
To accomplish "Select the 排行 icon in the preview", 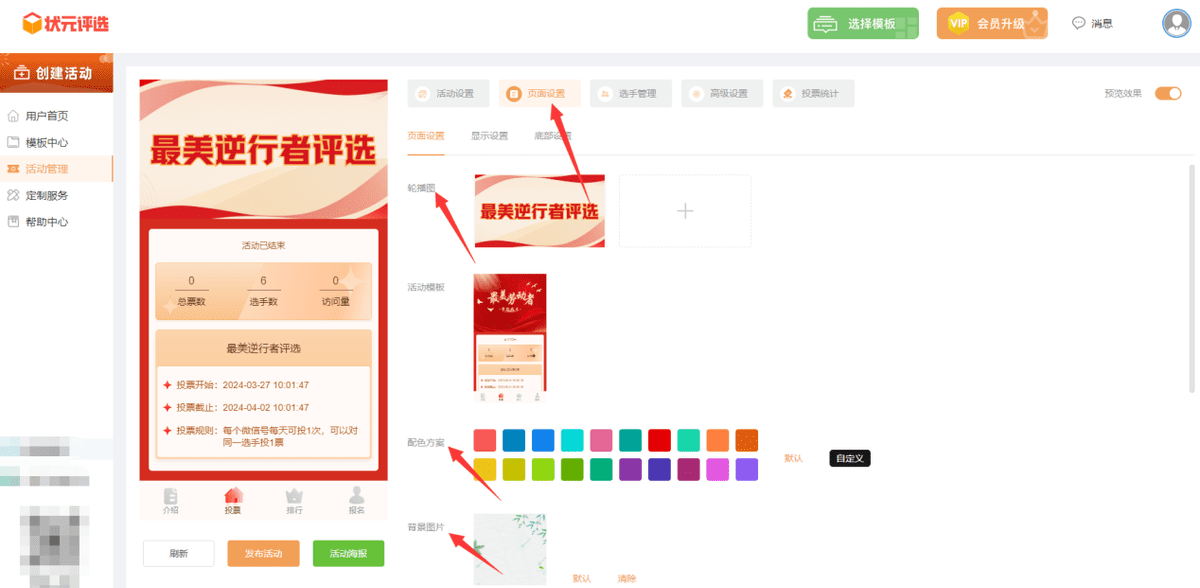I will (x=293, y=500).
